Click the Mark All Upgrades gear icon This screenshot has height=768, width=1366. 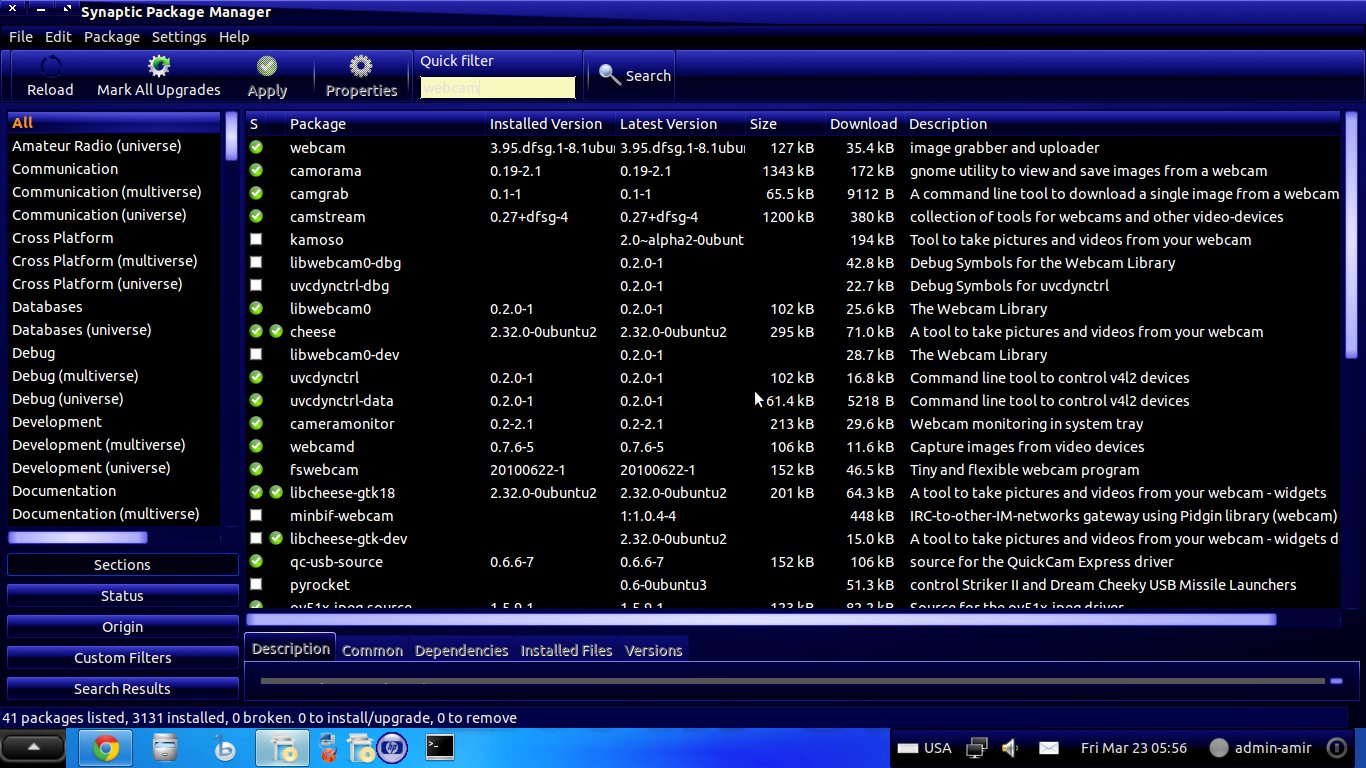(x=158, y=66)
